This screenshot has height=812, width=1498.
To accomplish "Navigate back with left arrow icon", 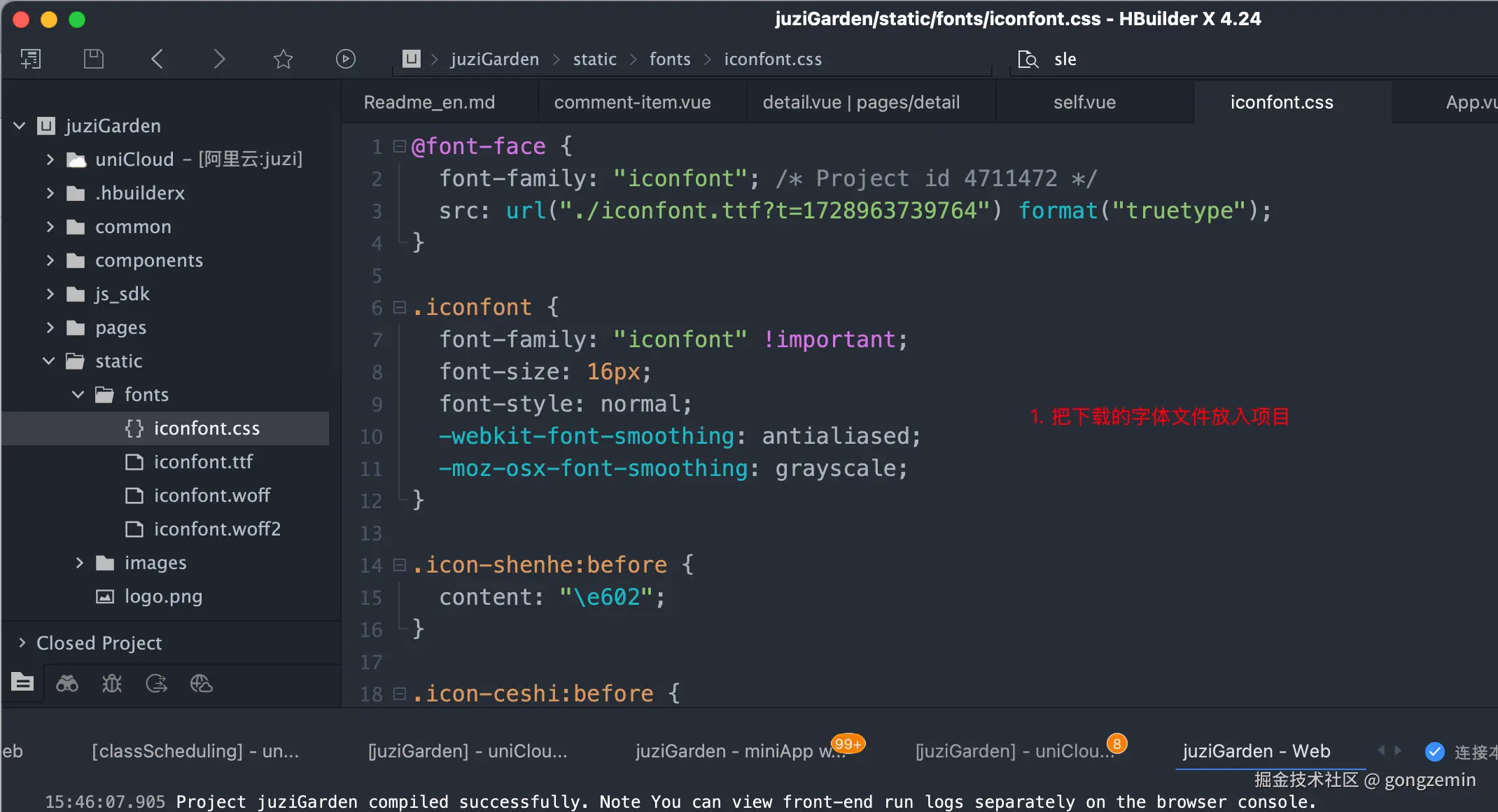I will coord(157,59).
